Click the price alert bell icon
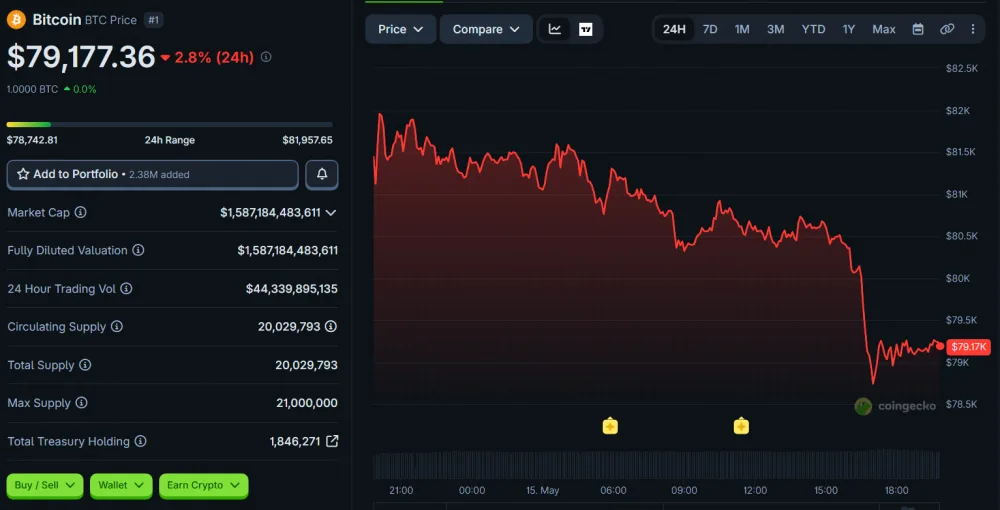This screenshot has height=510, width=1000. [x=322, y=174]
